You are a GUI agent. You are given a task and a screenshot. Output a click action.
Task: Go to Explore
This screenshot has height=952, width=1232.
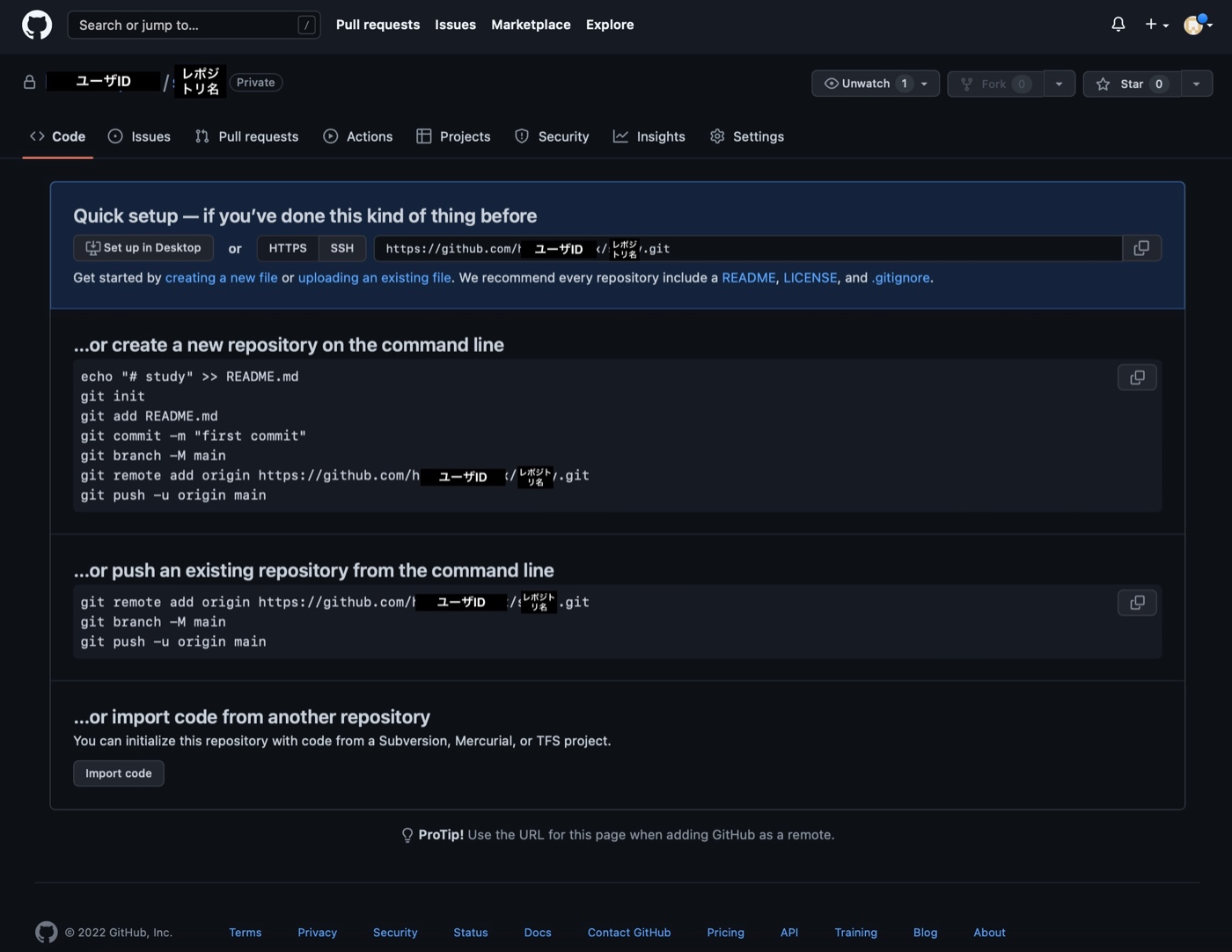point(610,25)
